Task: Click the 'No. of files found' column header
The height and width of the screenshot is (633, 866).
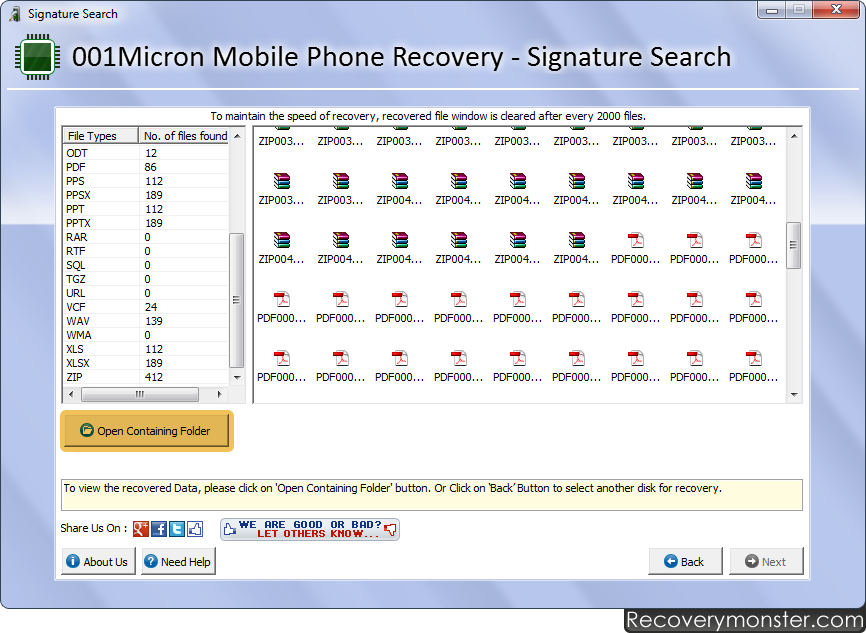Action: (x=183, y=135)
